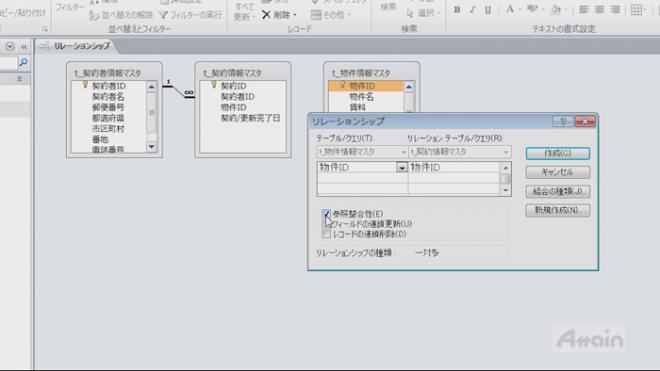Click 結合の種類 join type button
The image size is (660, 371).
coord(558,192)
